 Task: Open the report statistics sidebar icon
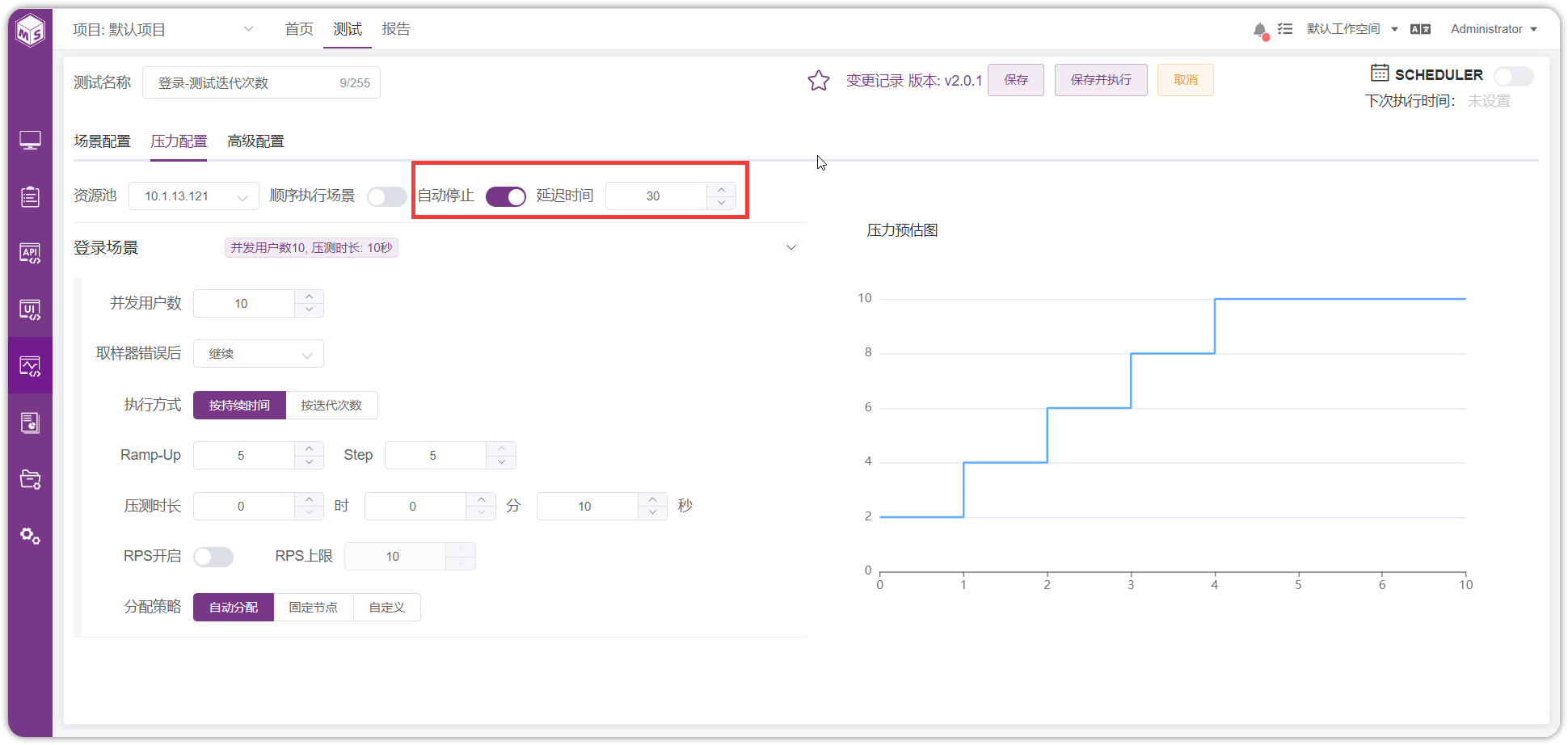click(x=31, y=423)
